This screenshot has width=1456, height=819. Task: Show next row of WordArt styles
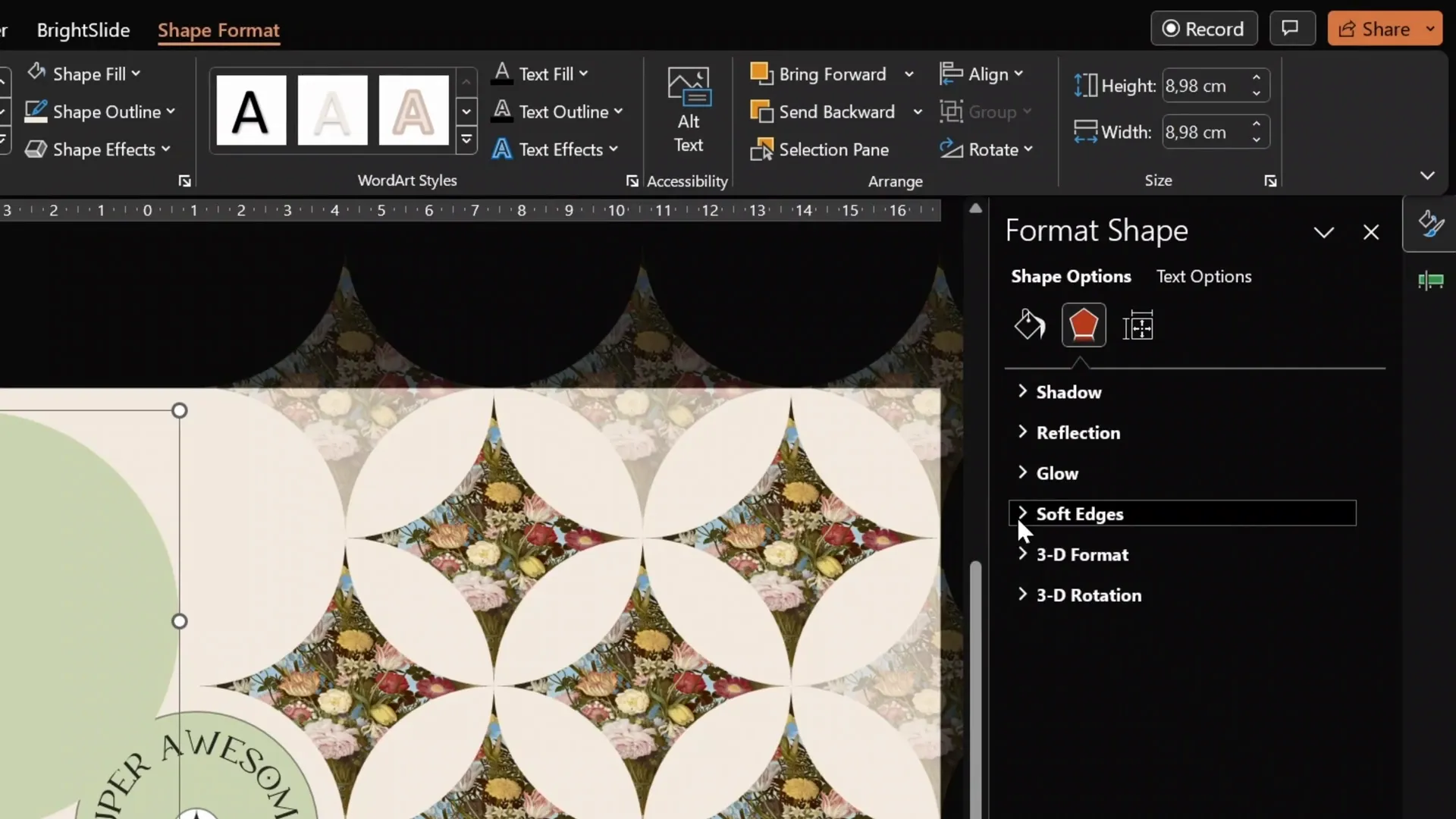click(x=466, y=111)
